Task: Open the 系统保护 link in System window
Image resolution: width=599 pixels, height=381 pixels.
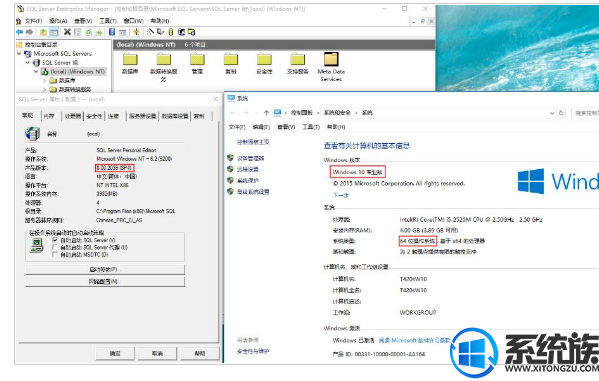Action: pos(248,180)
